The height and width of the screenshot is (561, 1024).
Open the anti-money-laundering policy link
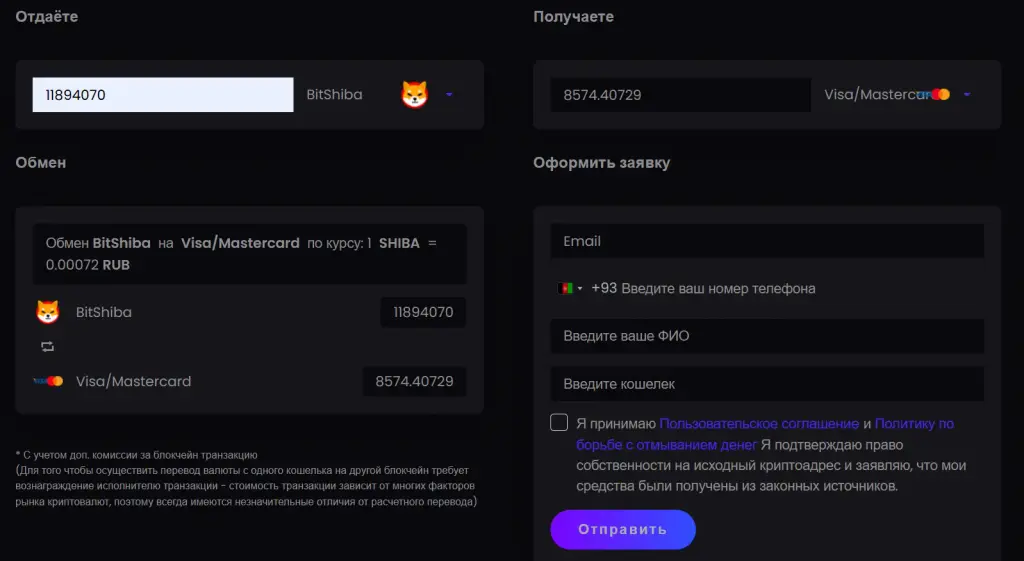[x=765, y=434]
